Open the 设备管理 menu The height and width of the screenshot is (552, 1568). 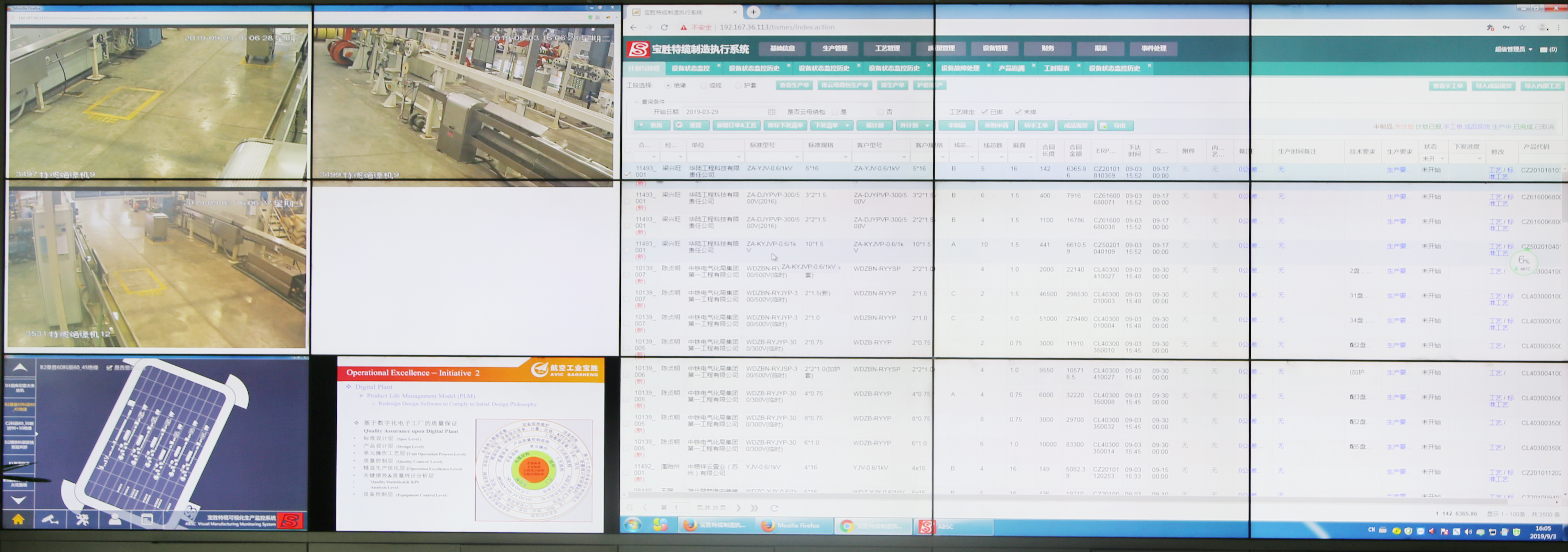(994, 48)
